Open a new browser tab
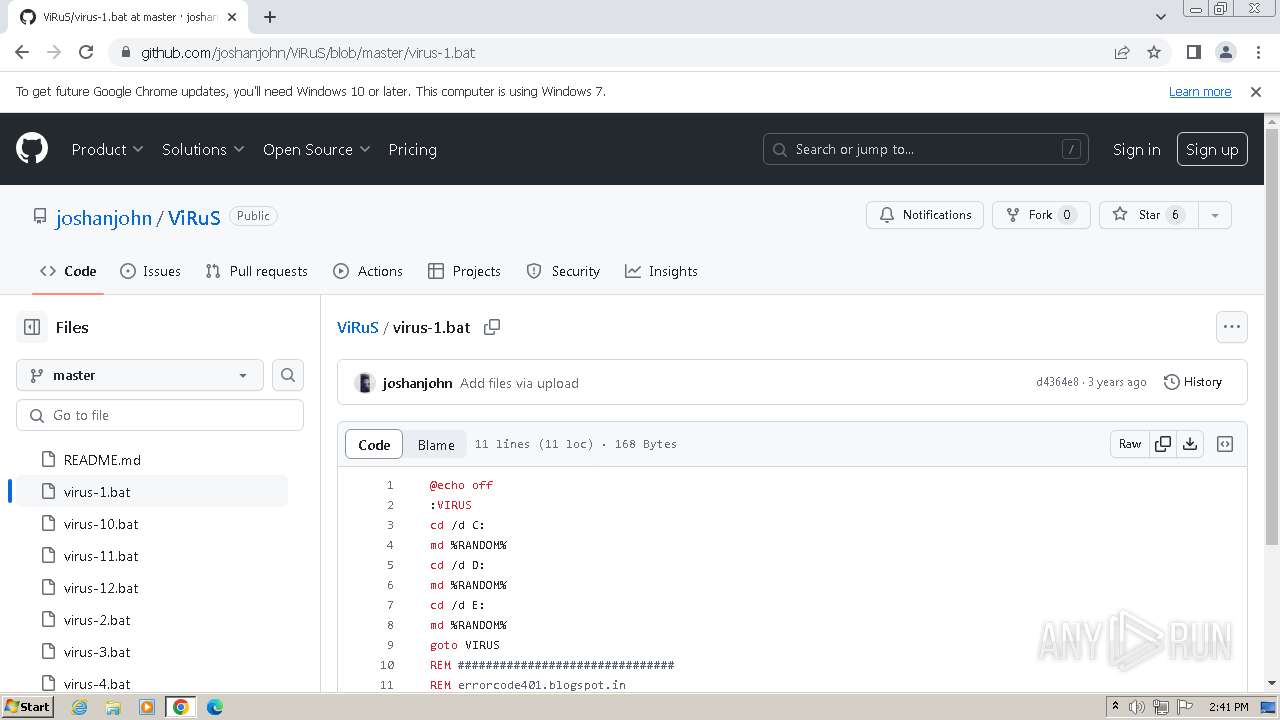This screenshot has height=720, width=1280. (x=270, y=17)
